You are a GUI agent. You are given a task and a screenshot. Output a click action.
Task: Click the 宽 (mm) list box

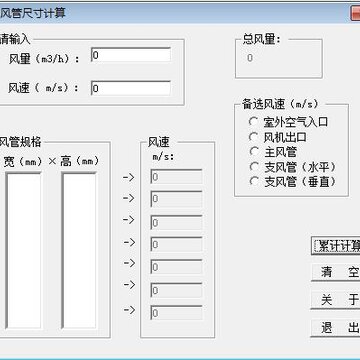(23, 250)
